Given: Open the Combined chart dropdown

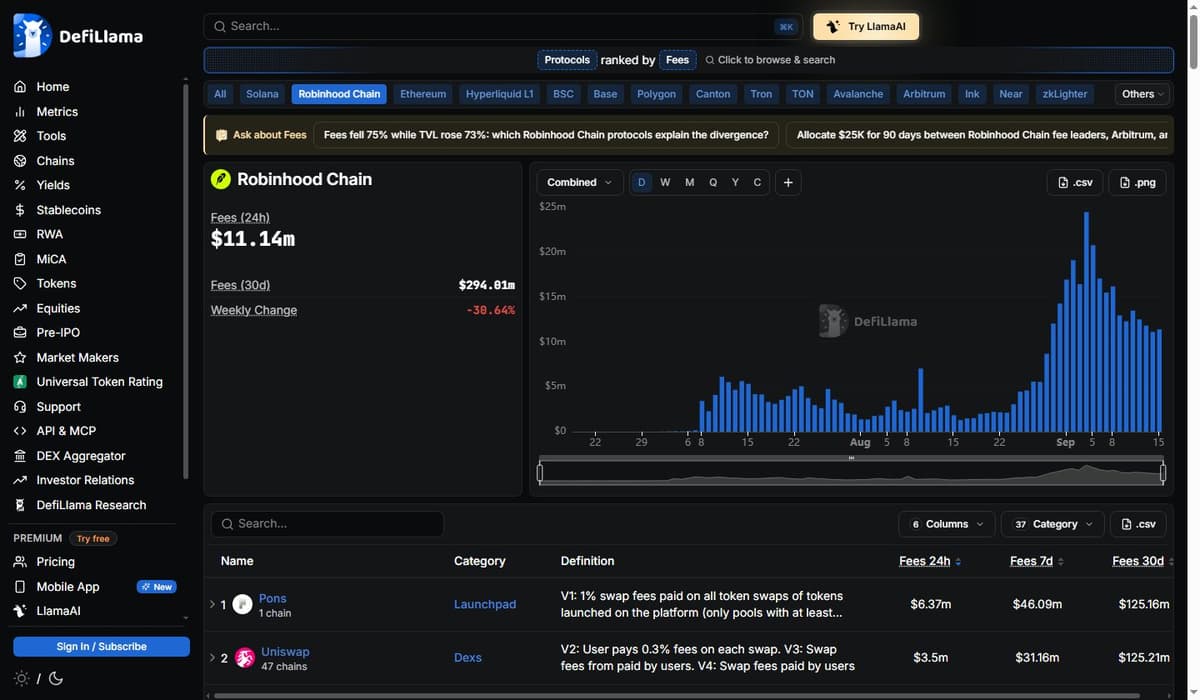Looking at the screenshot, I should coord(580,182).
